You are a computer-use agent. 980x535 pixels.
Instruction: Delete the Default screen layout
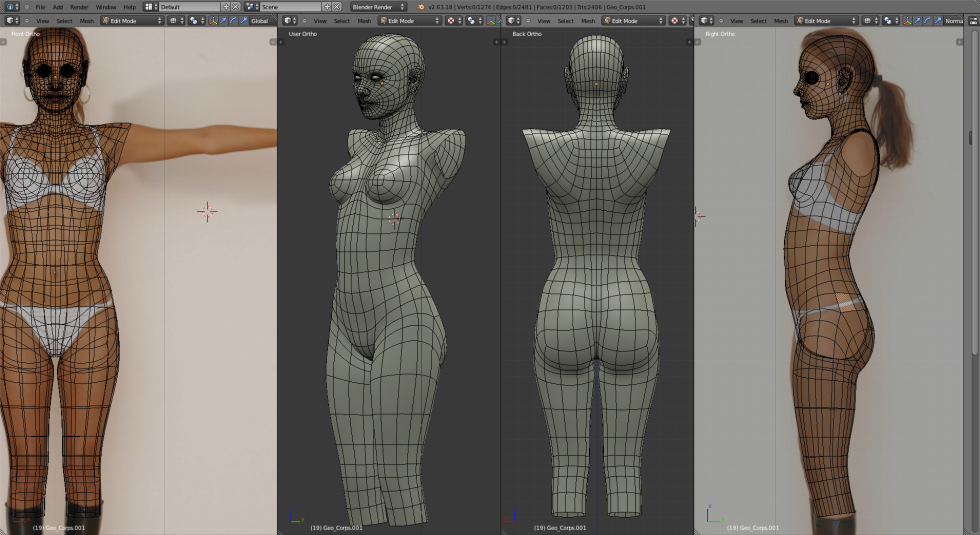tap(236, 6)
